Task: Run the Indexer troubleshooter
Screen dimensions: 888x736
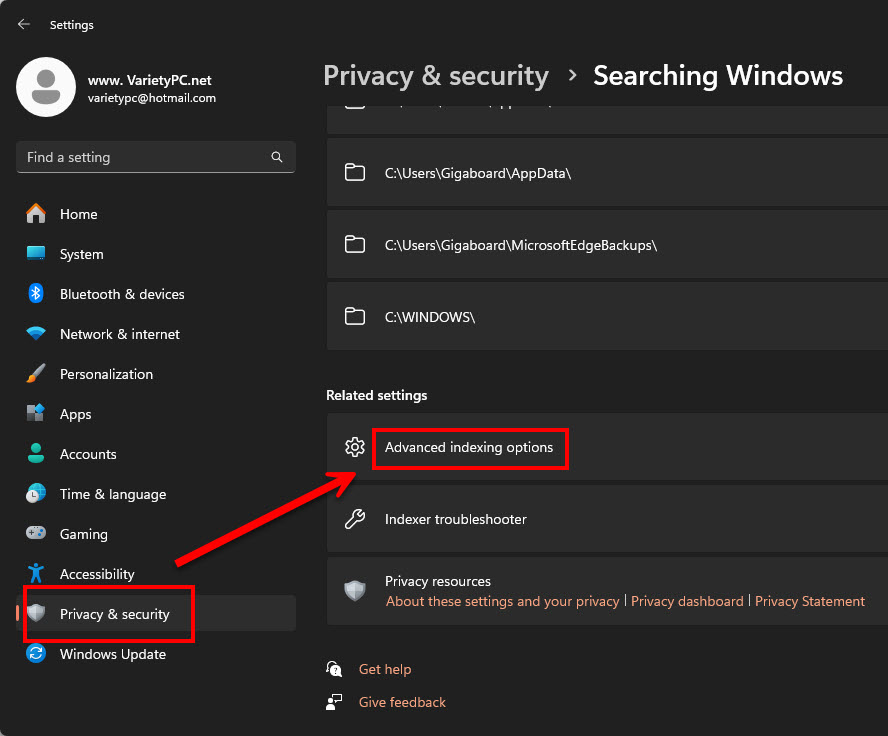Action: coord(607,519)
